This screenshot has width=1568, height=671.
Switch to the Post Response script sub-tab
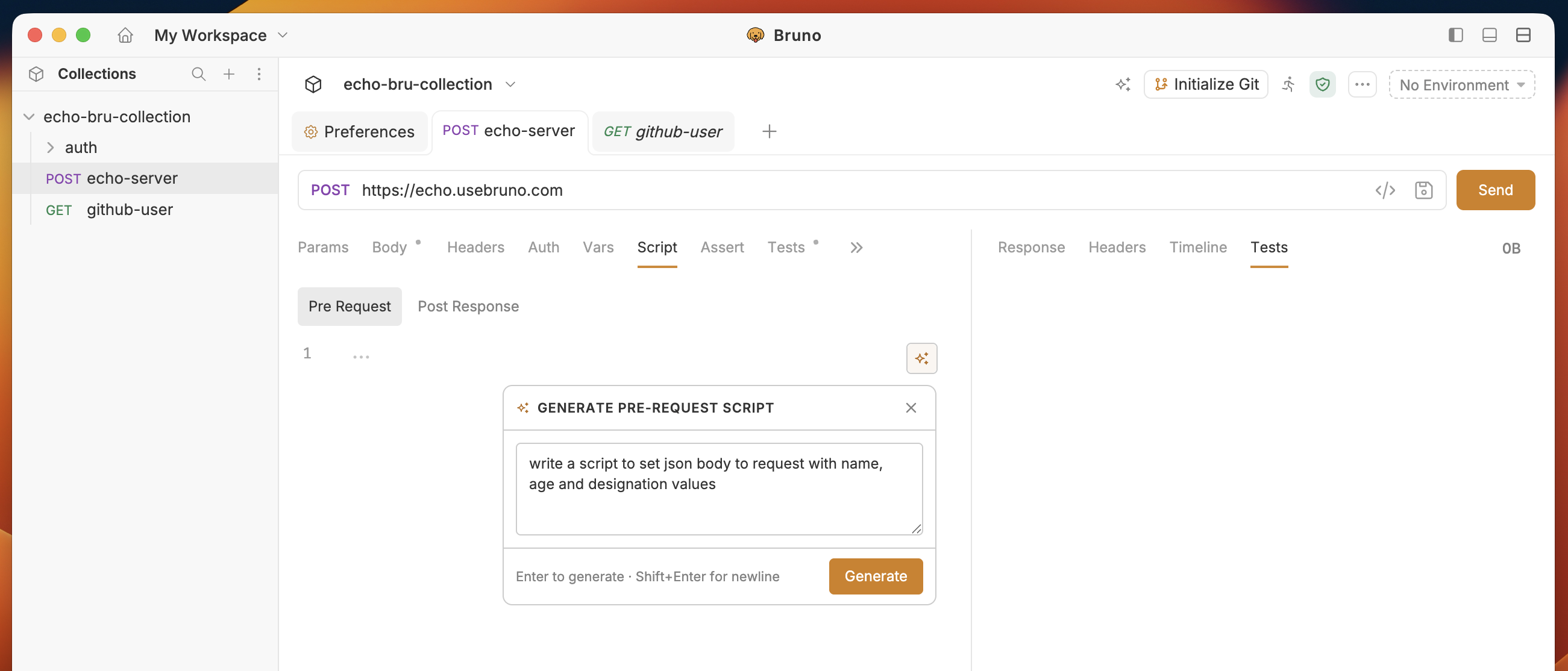coord(468,306)
